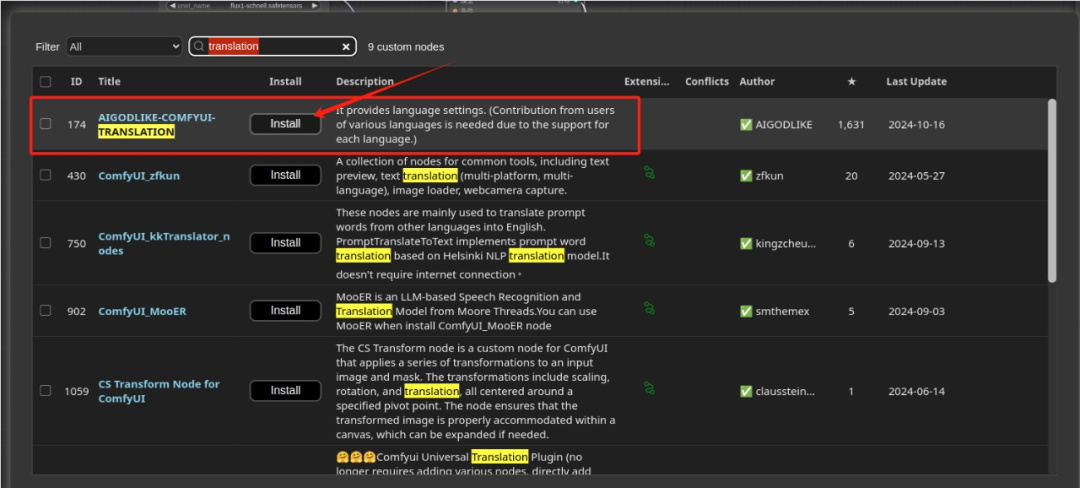This screenshot has width=1080, height=488.
Task: Open the extension link icon for CS Transform Node
Action: (x=648, y=388)
